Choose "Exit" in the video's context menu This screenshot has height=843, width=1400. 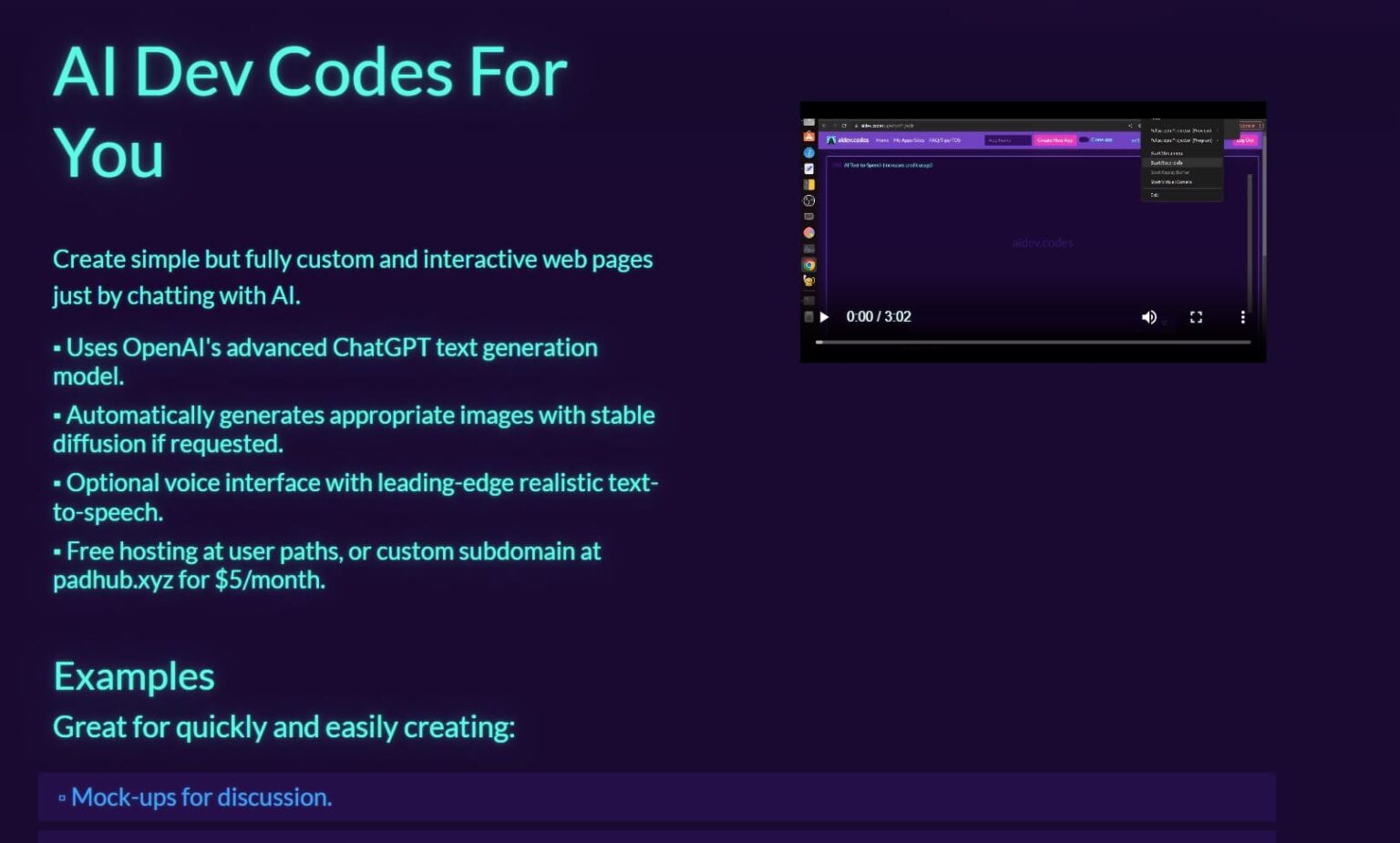tap(1155, 195)
